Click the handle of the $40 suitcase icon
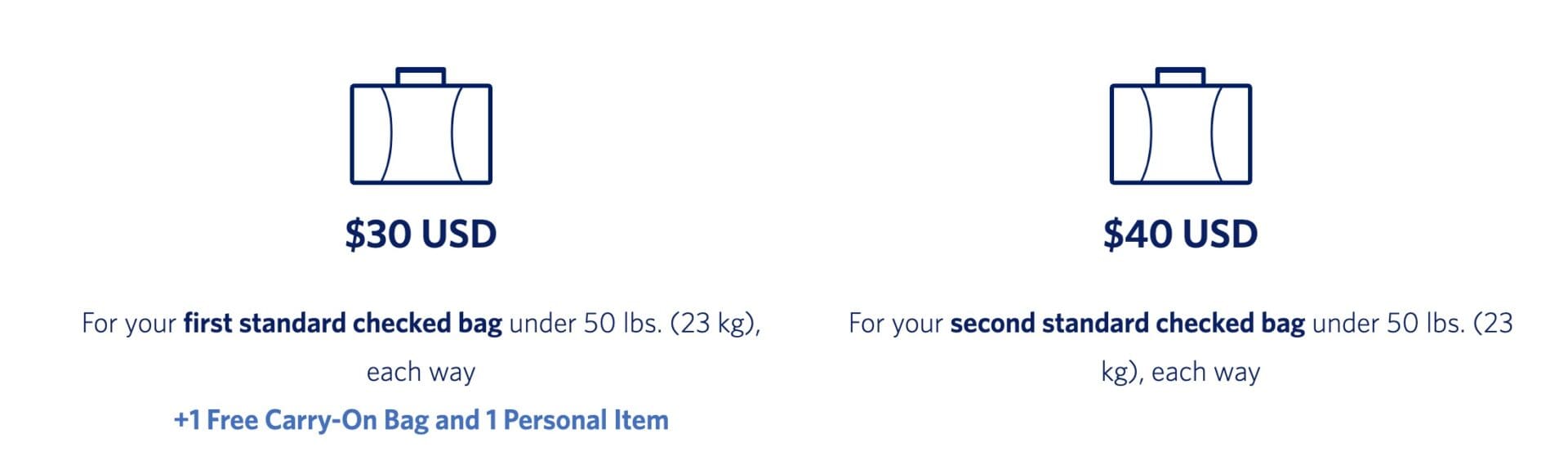The image size is (1568, 465). [1180, 74]
